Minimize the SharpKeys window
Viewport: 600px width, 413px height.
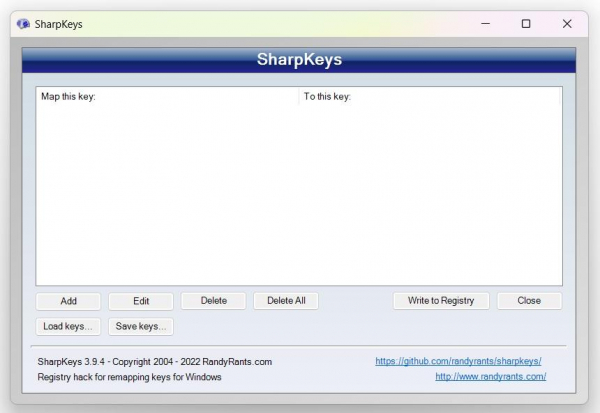(x=485, y=24)
